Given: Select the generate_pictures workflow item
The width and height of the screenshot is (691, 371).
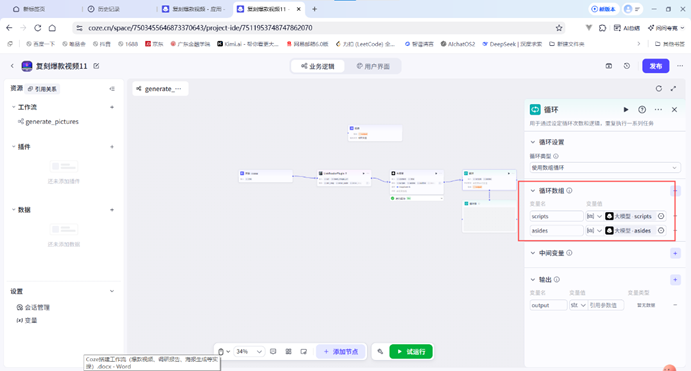Looking at the screenshot, I should pos(52,122).
